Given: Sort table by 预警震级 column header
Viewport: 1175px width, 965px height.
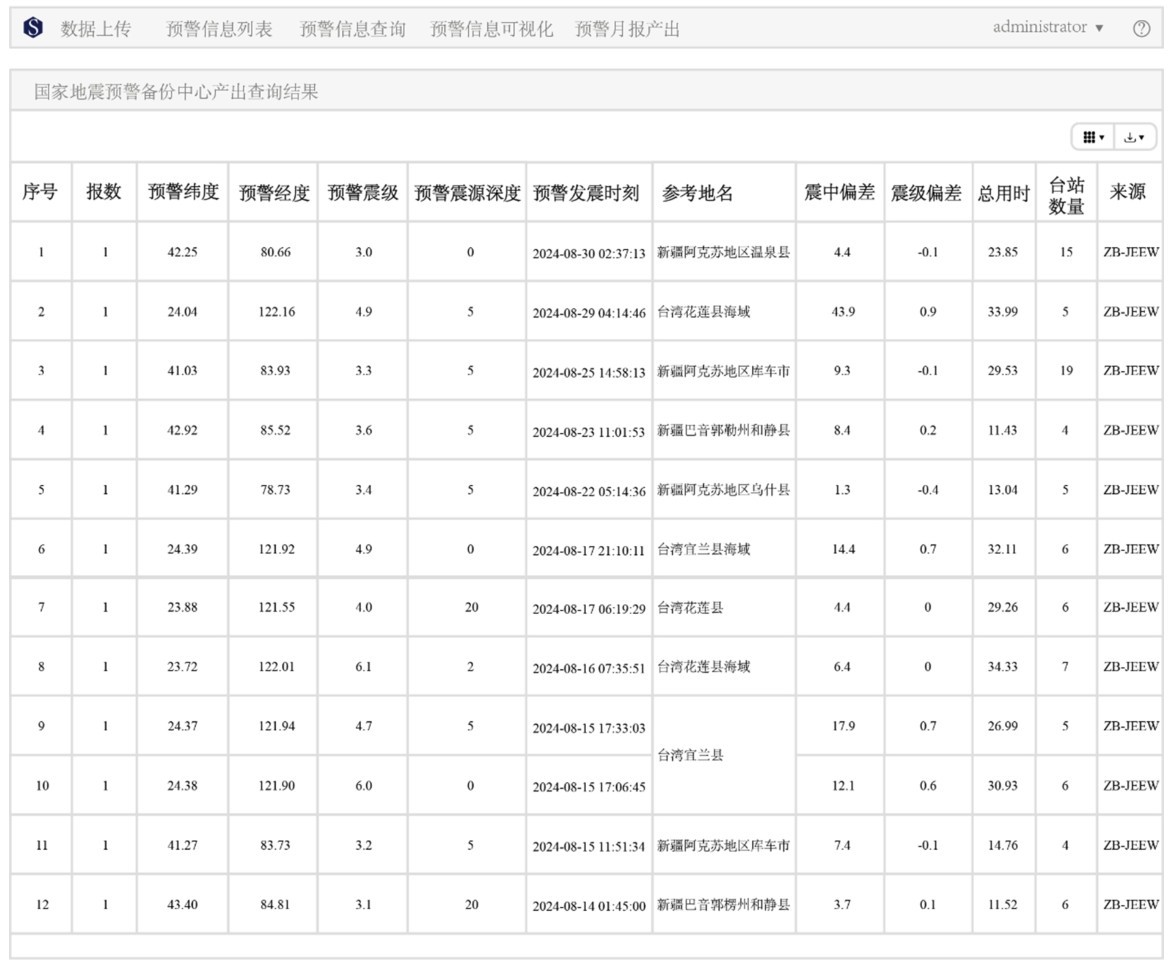Looking at the screenshot, I should (x=363, y=193).
